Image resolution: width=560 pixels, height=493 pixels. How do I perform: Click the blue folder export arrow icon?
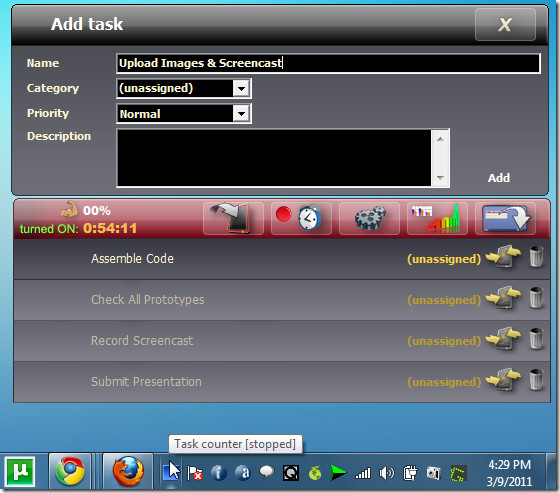point(505,218)
